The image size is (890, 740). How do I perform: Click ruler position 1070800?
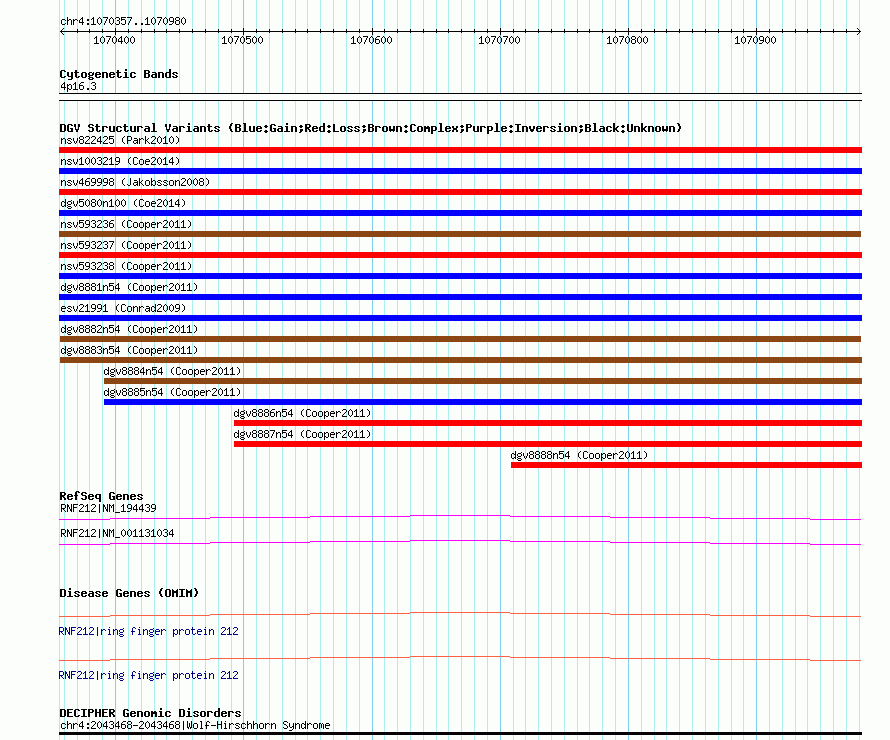click(627, 40)
